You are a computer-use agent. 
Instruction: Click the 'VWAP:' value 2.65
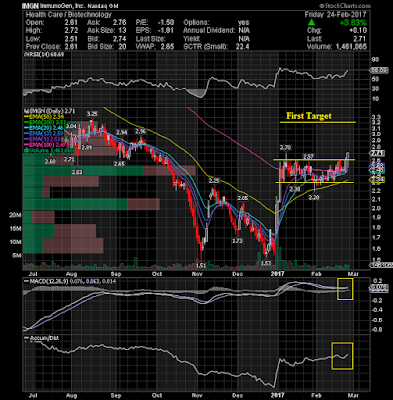(x=167, y=47)
